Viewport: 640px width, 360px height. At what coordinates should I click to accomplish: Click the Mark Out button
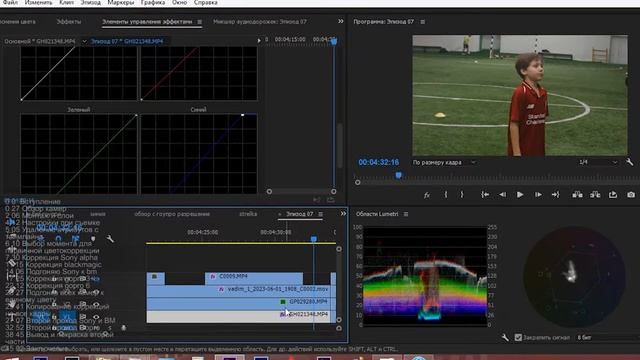coord(462,195)
